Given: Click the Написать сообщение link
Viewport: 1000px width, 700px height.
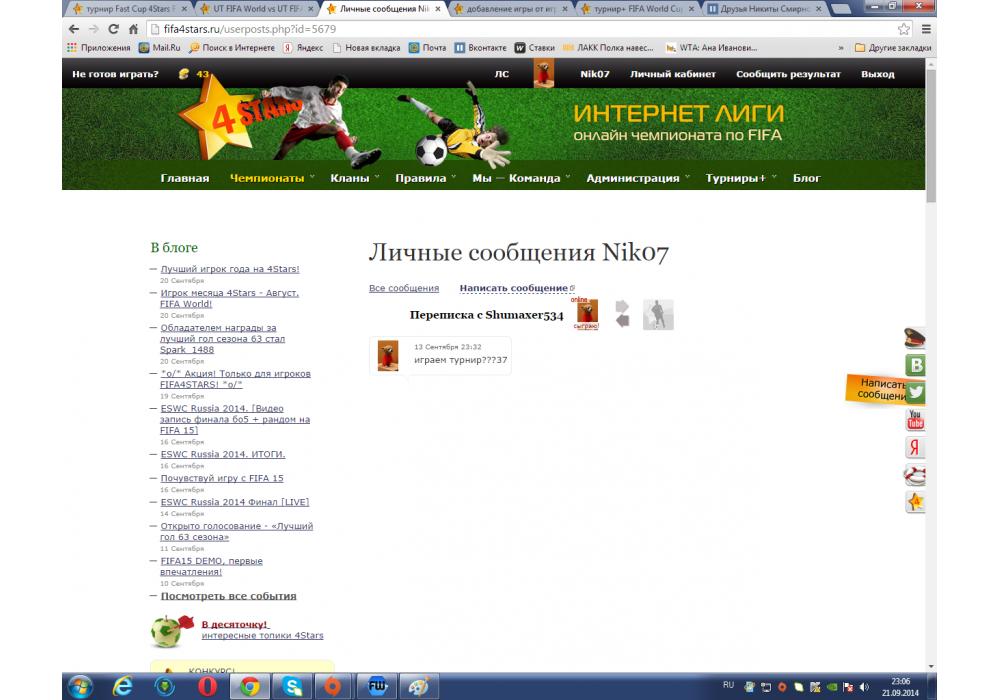Looking at the screenshot, I should click(514, 288).
